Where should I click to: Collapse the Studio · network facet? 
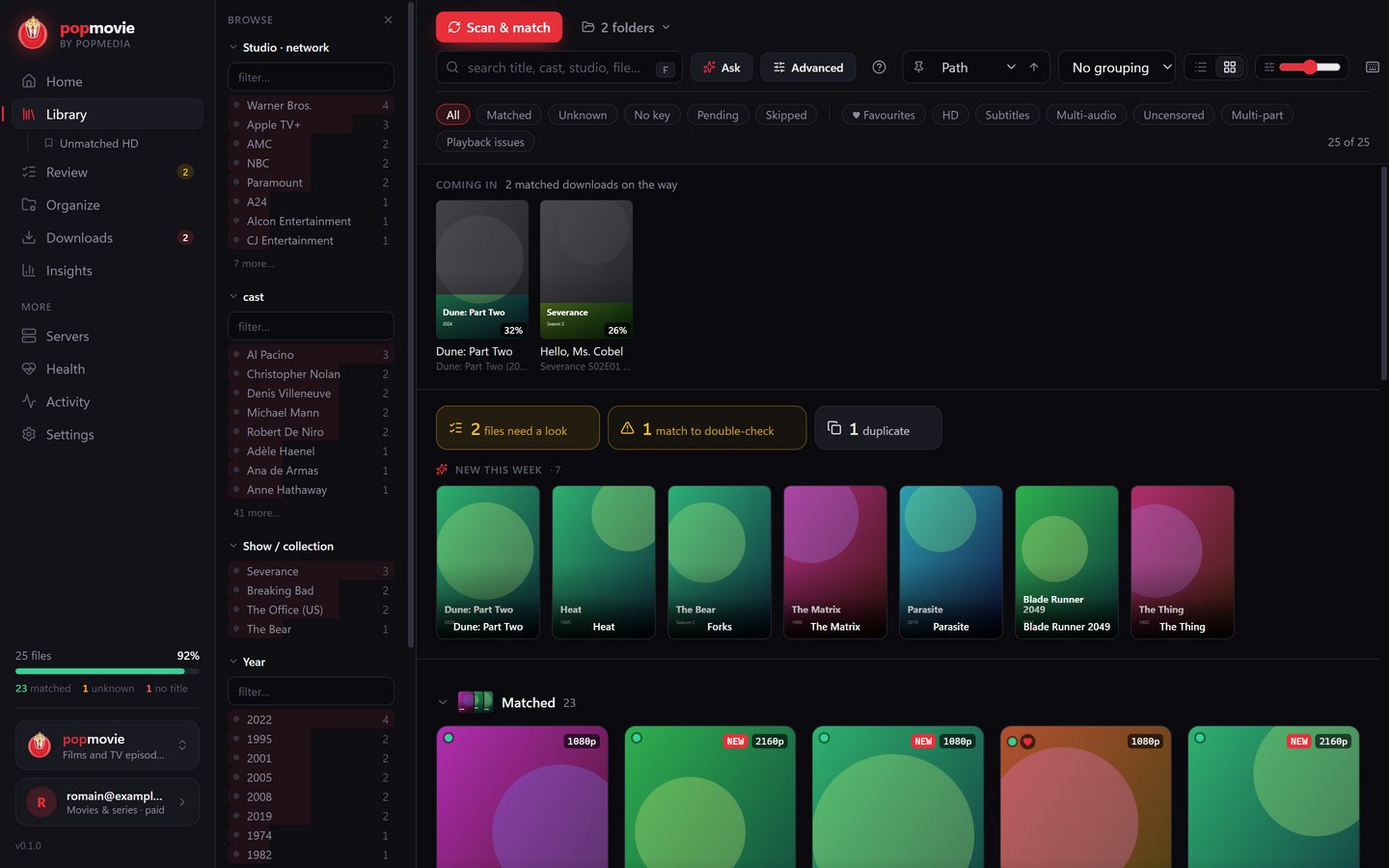pos(280,47)
